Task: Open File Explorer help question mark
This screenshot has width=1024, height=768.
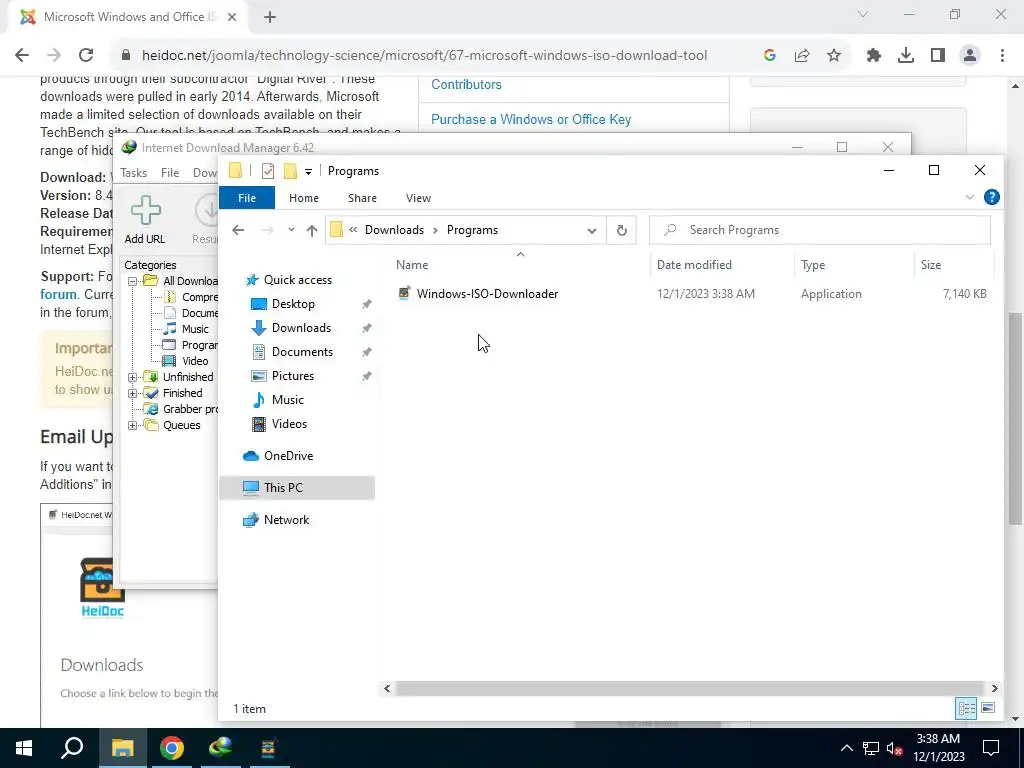Action: 991,197
